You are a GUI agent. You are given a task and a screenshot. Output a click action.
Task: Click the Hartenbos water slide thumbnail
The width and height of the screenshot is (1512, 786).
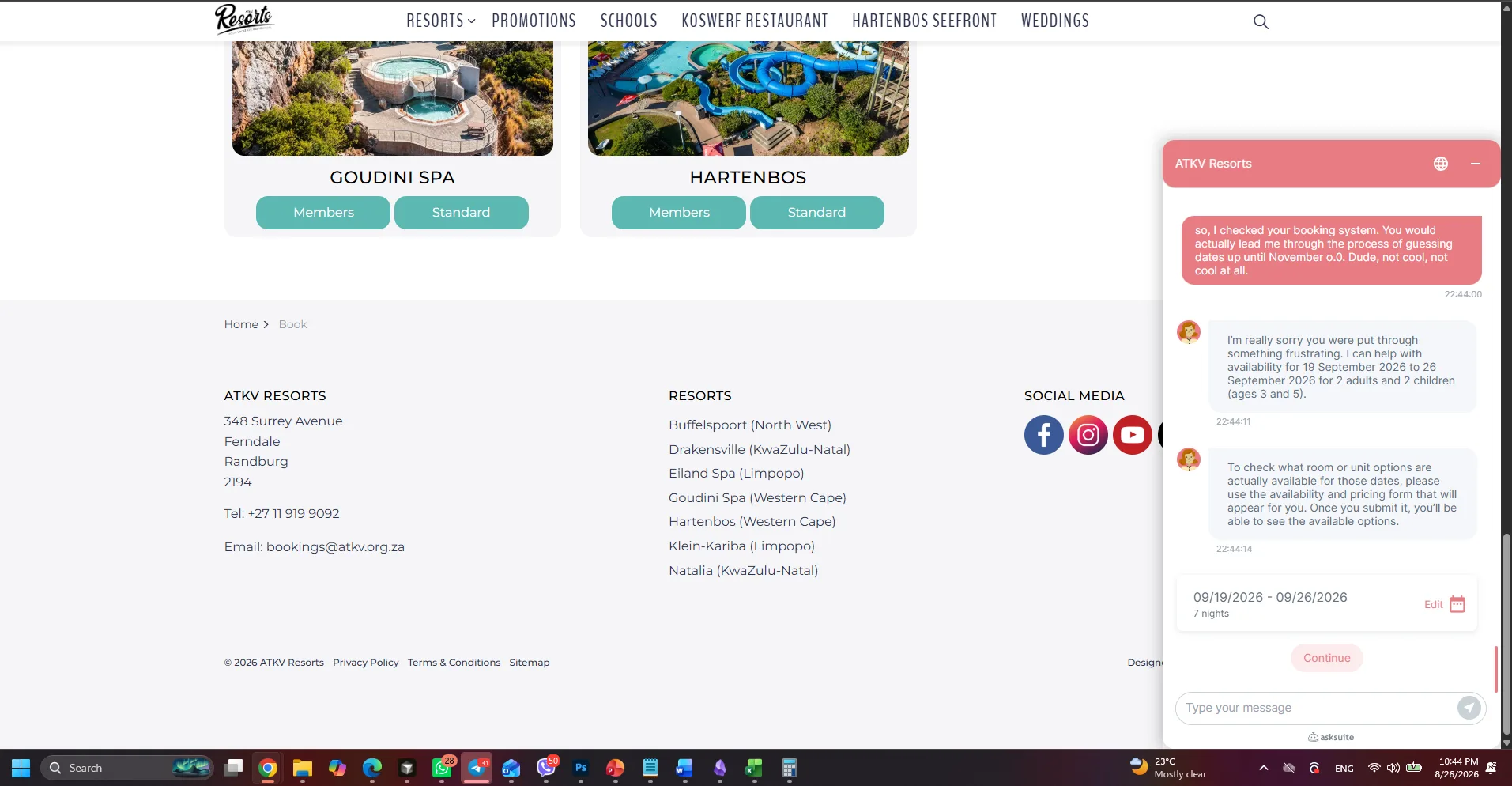click(x=748, y=98)
